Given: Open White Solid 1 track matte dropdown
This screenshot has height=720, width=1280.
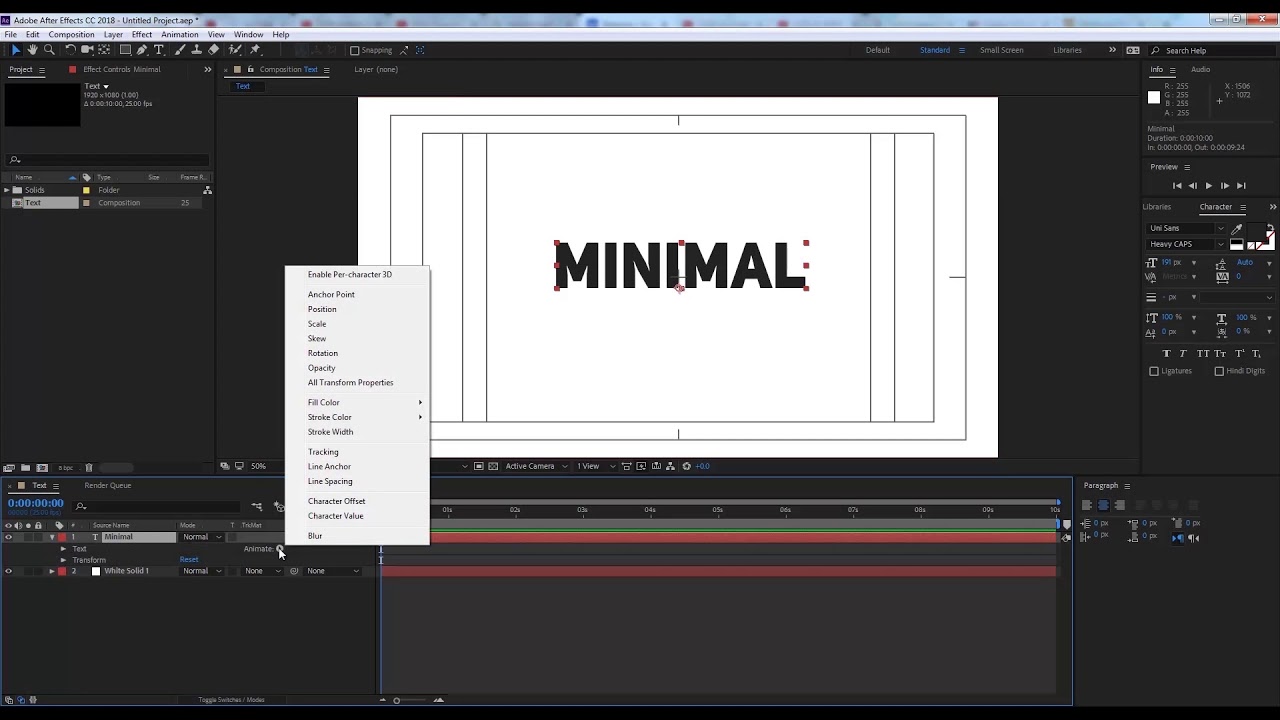Looking at the screenshot, I should (264, 571).
